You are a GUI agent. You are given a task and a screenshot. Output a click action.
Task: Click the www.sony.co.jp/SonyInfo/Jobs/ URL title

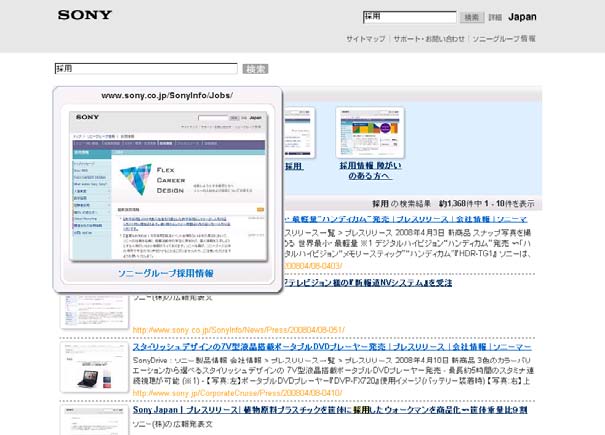167,95
